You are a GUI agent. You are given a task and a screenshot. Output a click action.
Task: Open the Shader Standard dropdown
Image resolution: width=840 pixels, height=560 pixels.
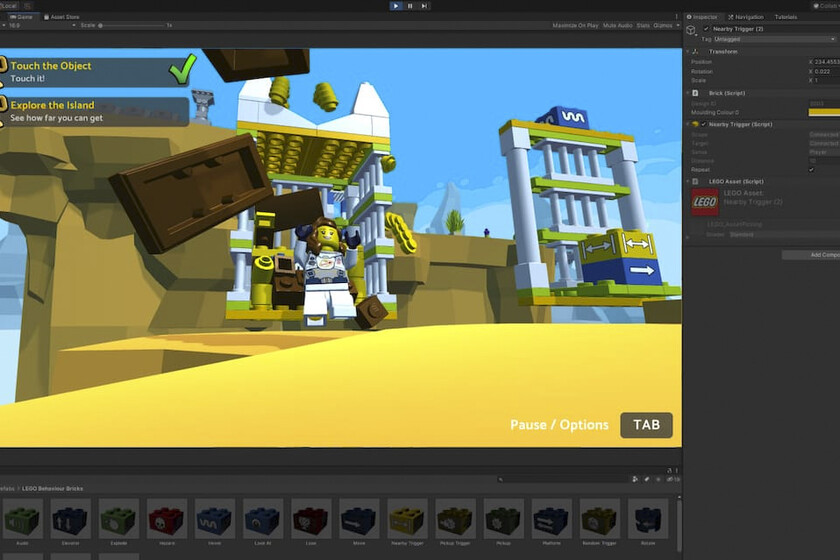(784, 235)
